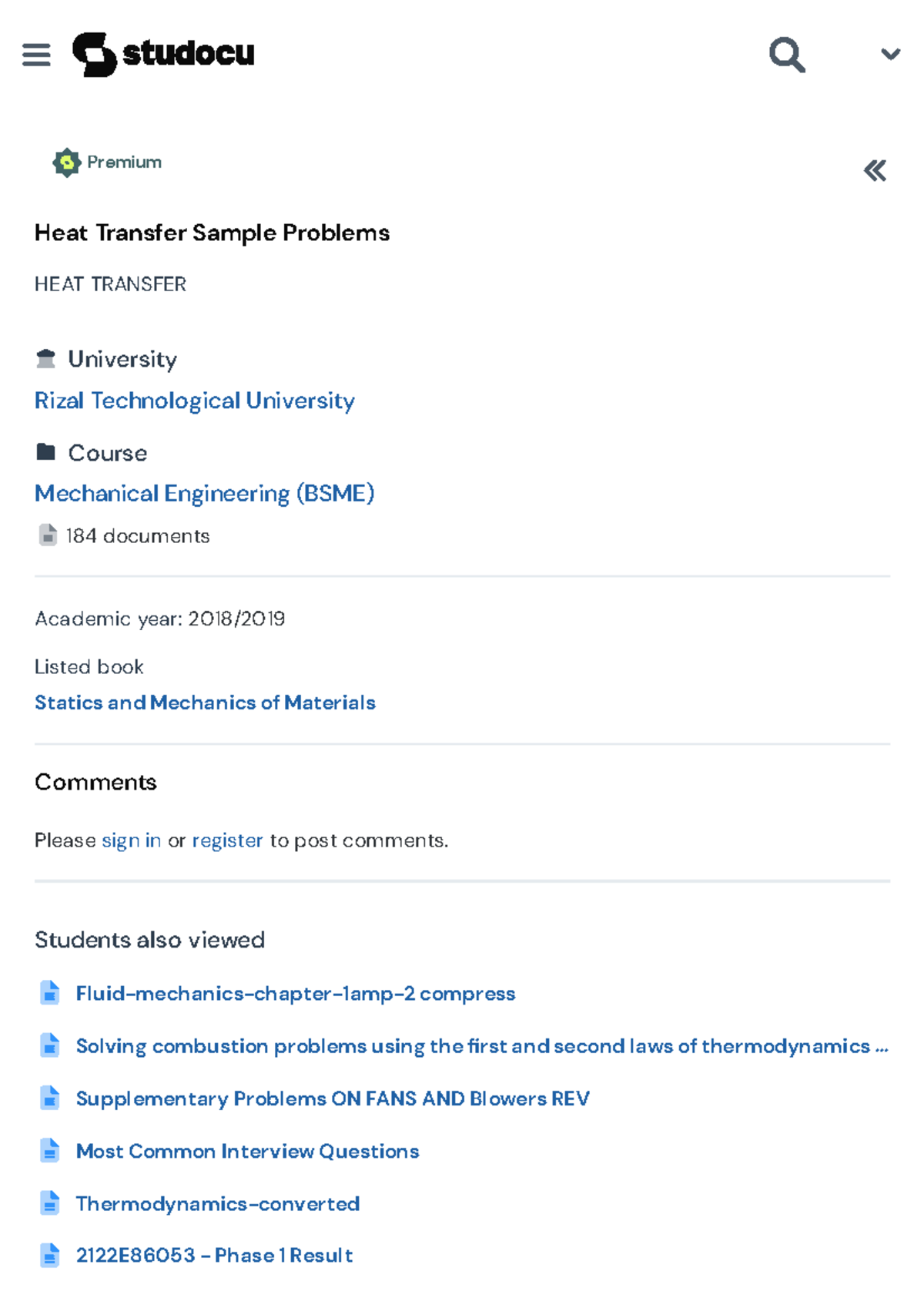Open the search magnifier icon
924x1308 pixels.
[x=787, y=55]
